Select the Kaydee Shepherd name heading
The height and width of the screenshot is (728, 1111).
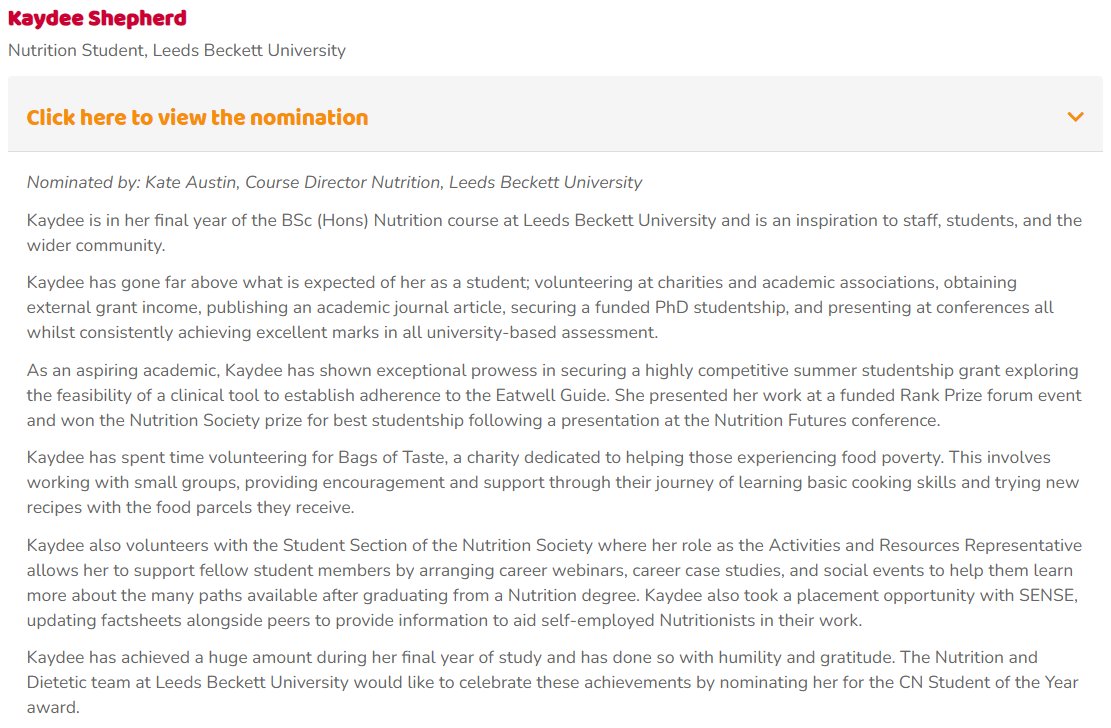tap(97, 18)
